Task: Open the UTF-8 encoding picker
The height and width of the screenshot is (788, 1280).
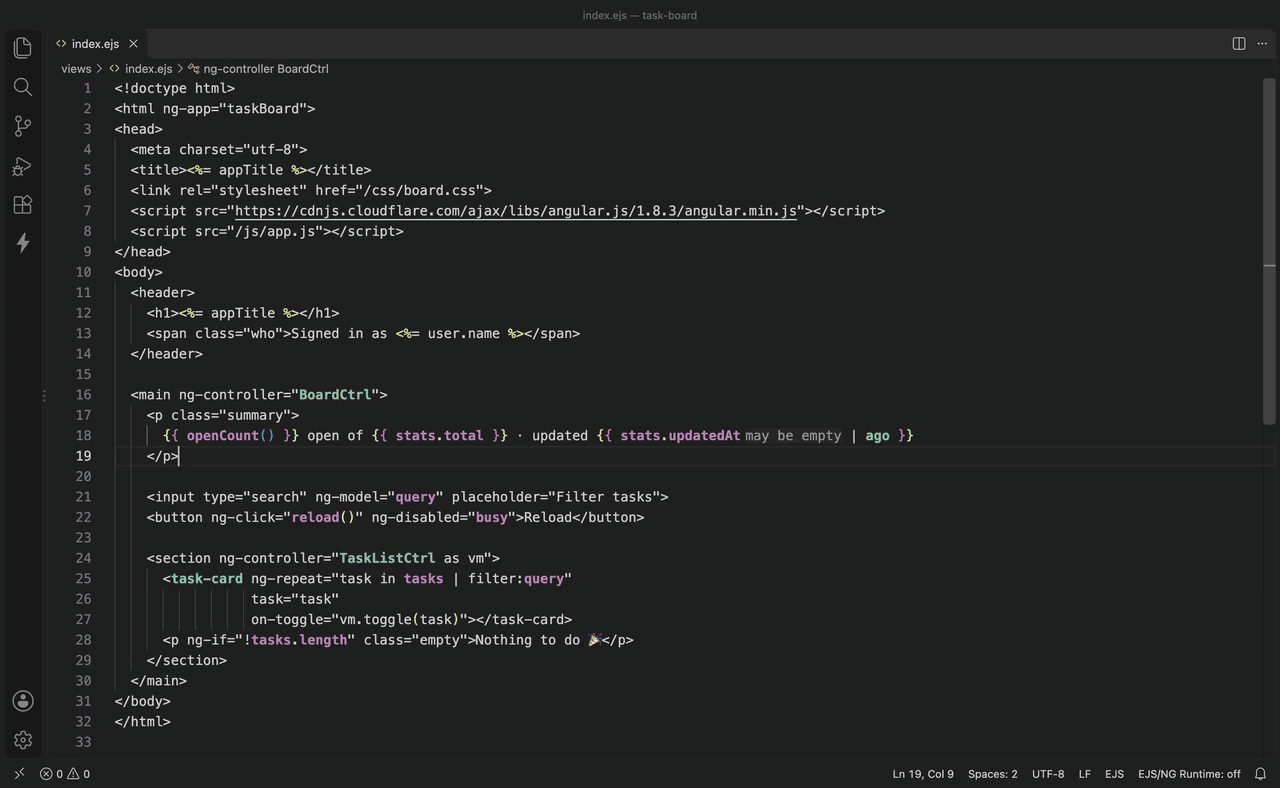Action: click(1048, 774)
